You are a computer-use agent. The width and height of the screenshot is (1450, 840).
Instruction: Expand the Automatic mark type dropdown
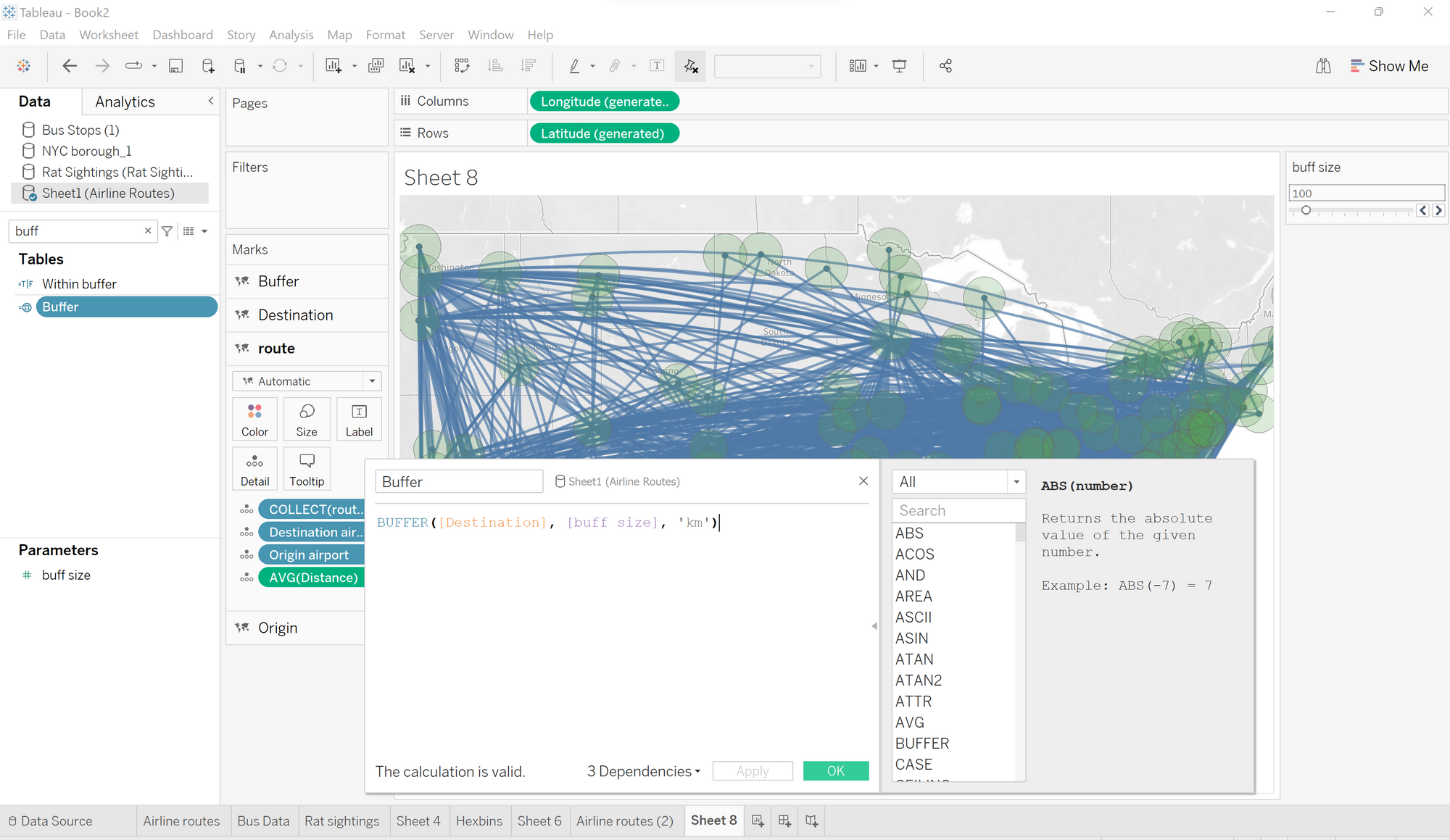pos(372,381)
